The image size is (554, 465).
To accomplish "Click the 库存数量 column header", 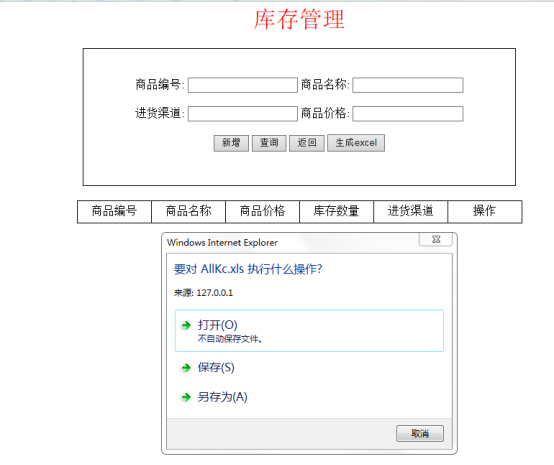I will 336,211.
